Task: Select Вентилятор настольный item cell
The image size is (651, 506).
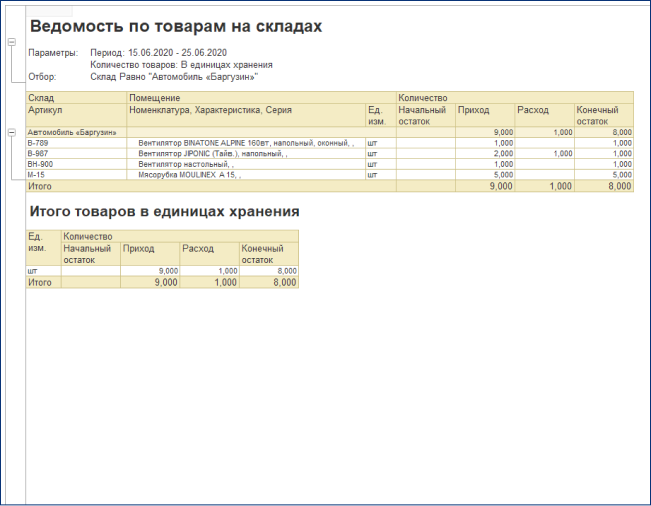Action: coord(246,164)
